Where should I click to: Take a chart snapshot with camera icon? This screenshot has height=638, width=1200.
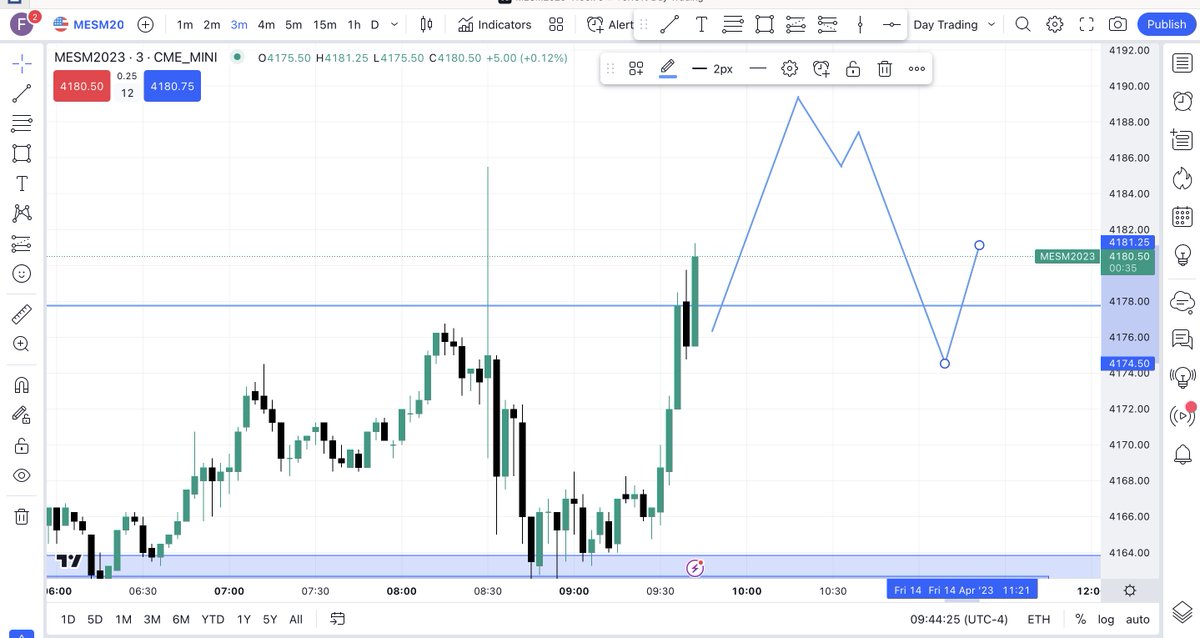tap(1118, 24)
